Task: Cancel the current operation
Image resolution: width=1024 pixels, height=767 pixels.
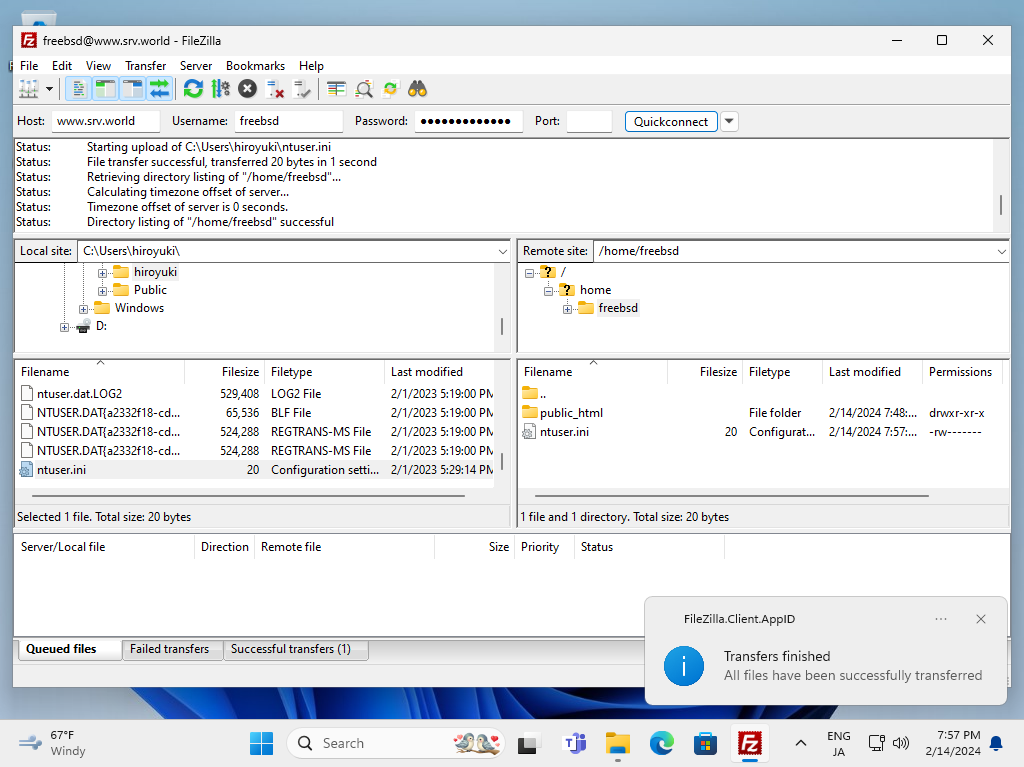Action: click(248, 89)
